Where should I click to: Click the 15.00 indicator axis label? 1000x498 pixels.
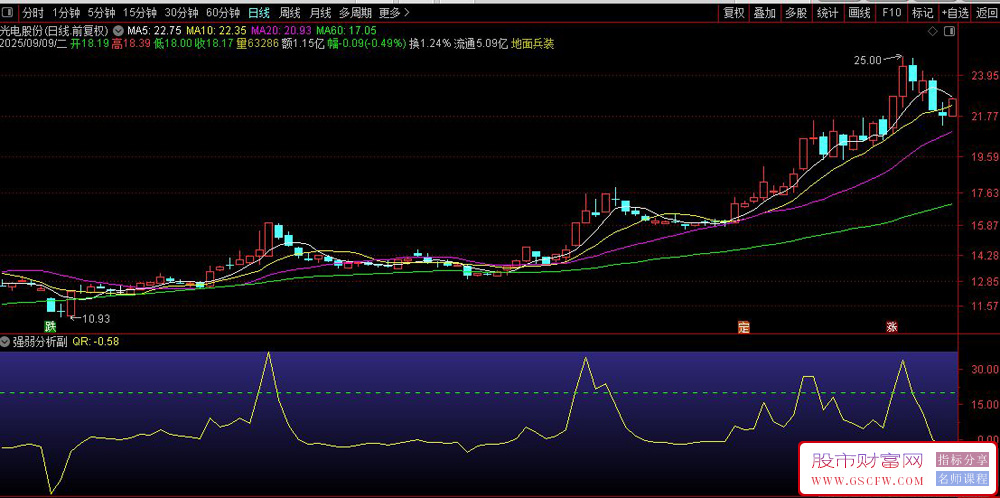tap(985, 404)
